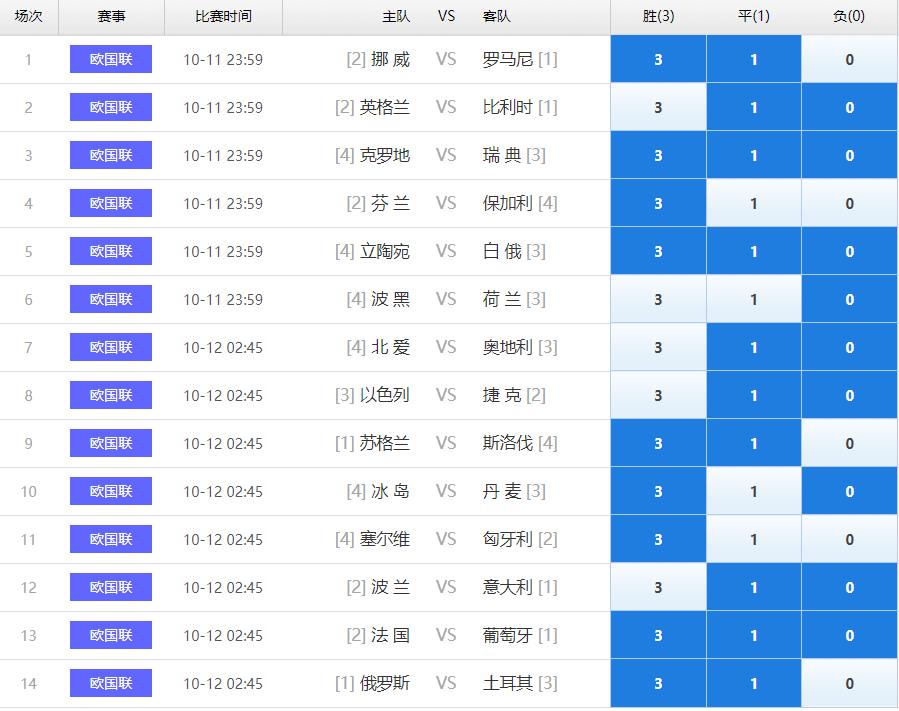Select win (3) for Northern Ireland match
This screenshot has width=899, height=711.
(x=658, y=347)
